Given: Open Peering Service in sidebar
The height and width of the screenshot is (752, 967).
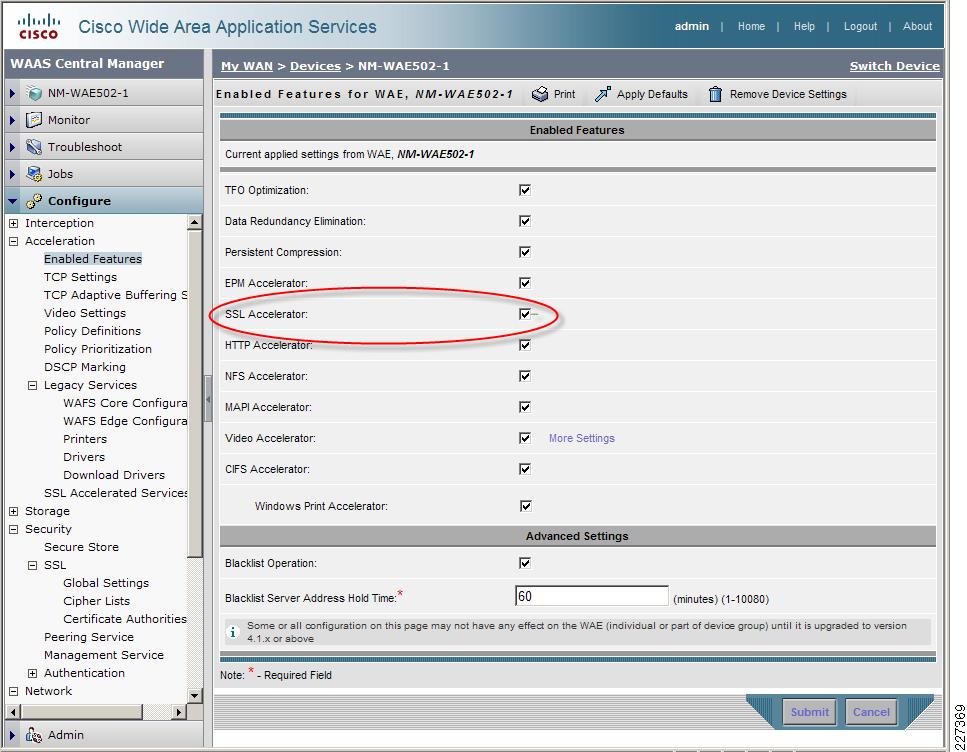Looking at the screenshot, I should [x=89, y=637].
